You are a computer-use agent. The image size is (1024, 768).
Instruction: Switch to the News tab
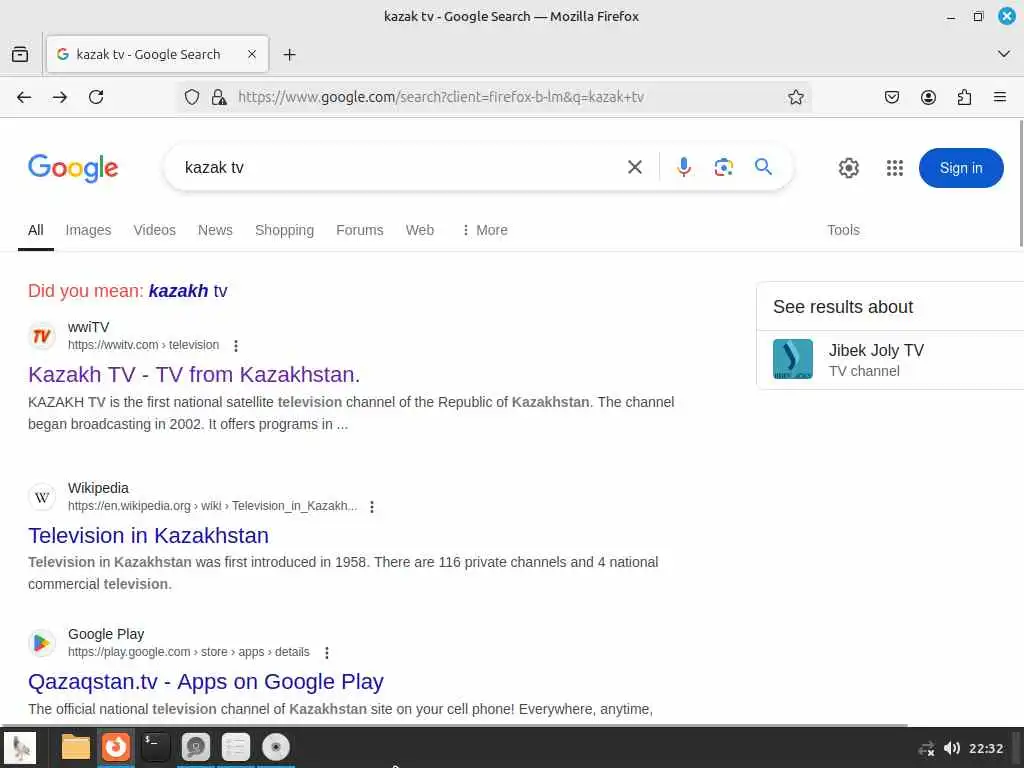click(x=215, y=230)
